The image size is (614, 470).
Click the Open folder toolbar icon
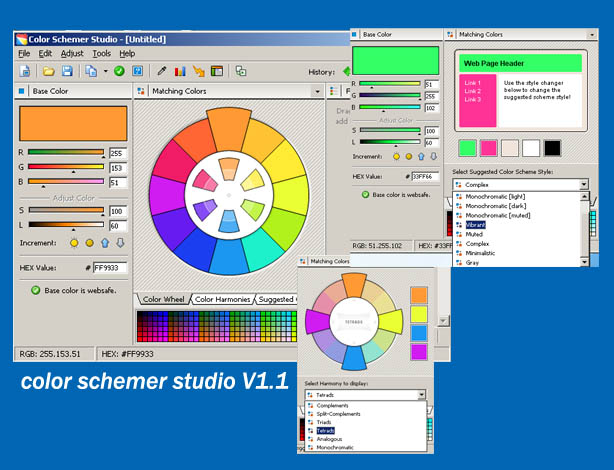click(49, 71)
